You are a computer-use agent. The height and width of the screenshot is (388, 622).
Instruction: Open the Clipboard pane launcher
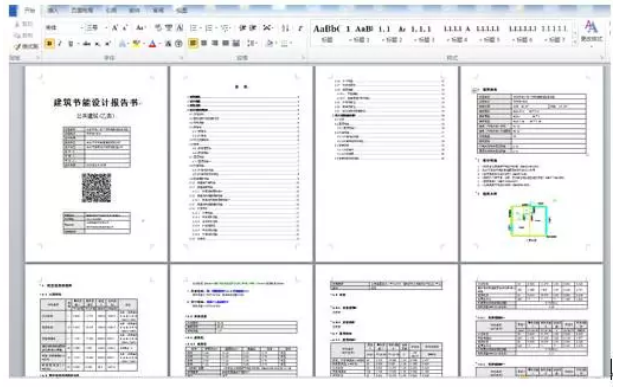[38, 58]
